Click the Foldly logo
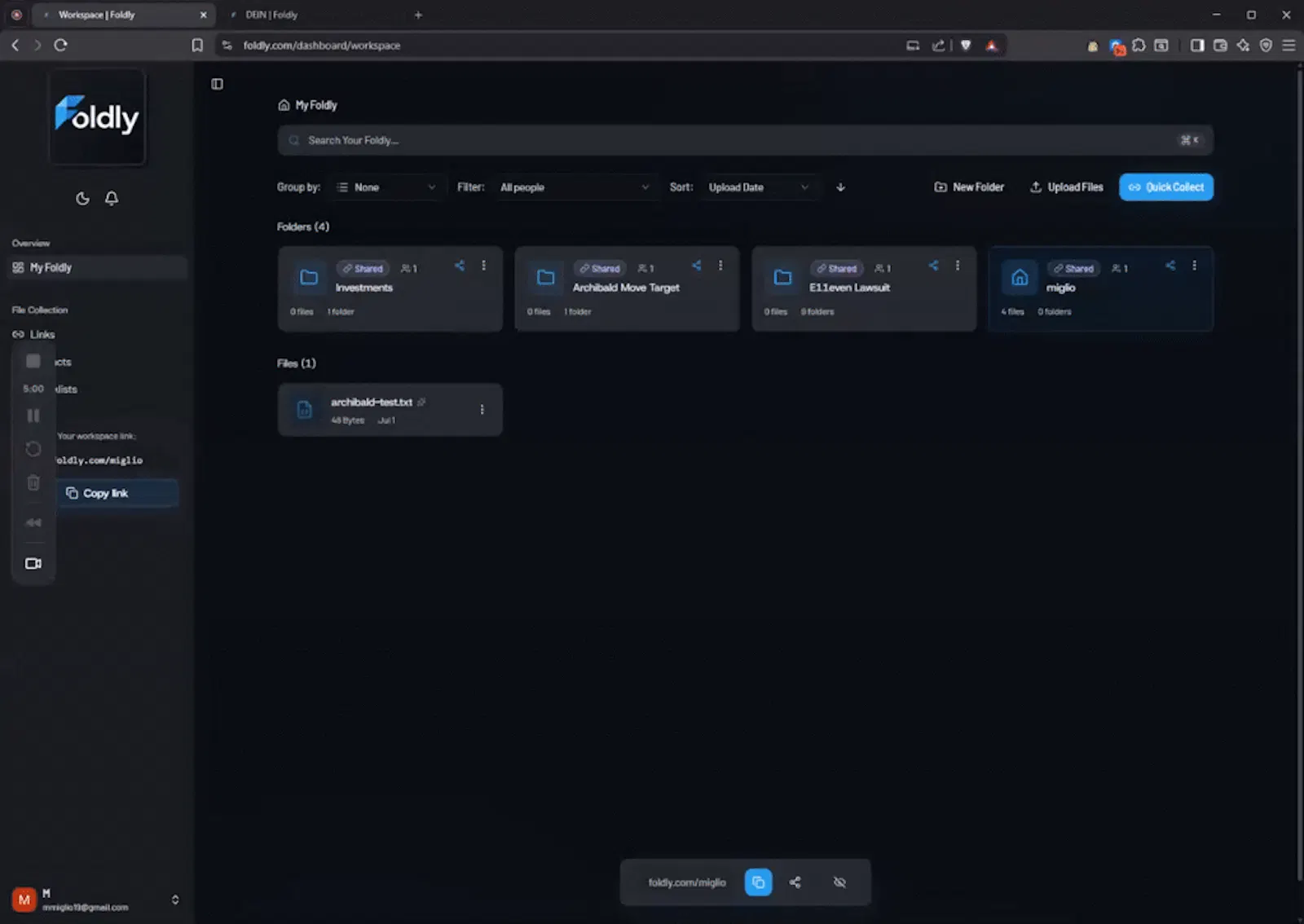Screen dimensions: 1304x924 point(97,117)
